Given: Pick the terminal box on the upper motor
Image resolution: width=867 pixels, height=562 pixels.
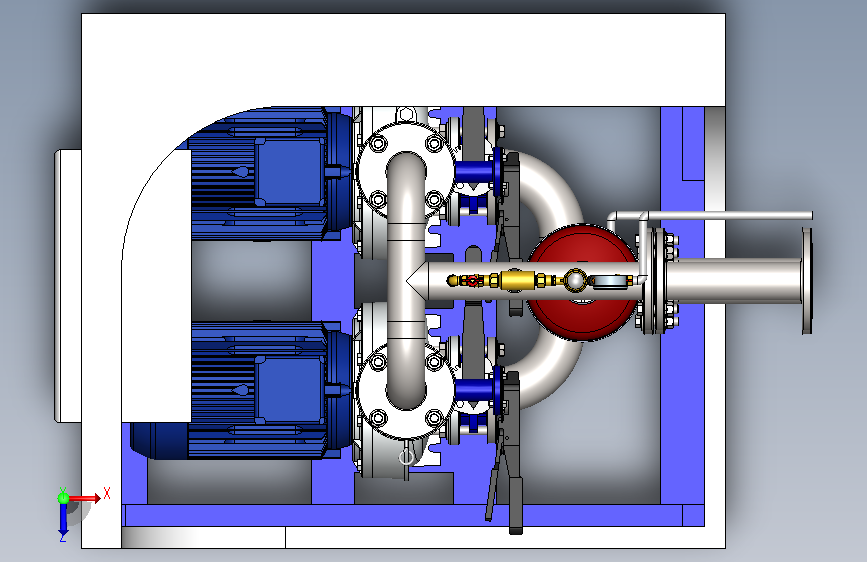Looking at the screenshot, I should coord(290,172).
